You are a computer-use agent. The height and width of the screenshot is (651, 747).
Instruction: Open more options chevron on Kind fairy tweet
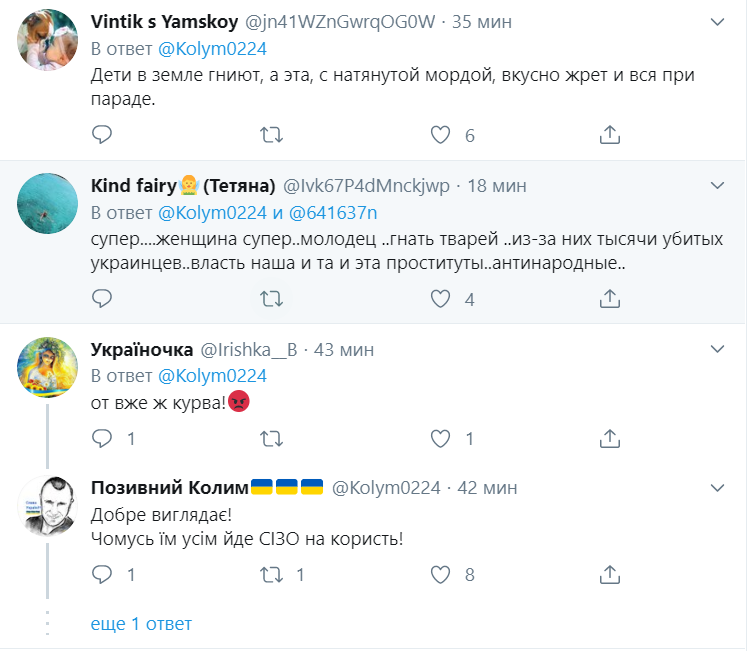point(717,185)
